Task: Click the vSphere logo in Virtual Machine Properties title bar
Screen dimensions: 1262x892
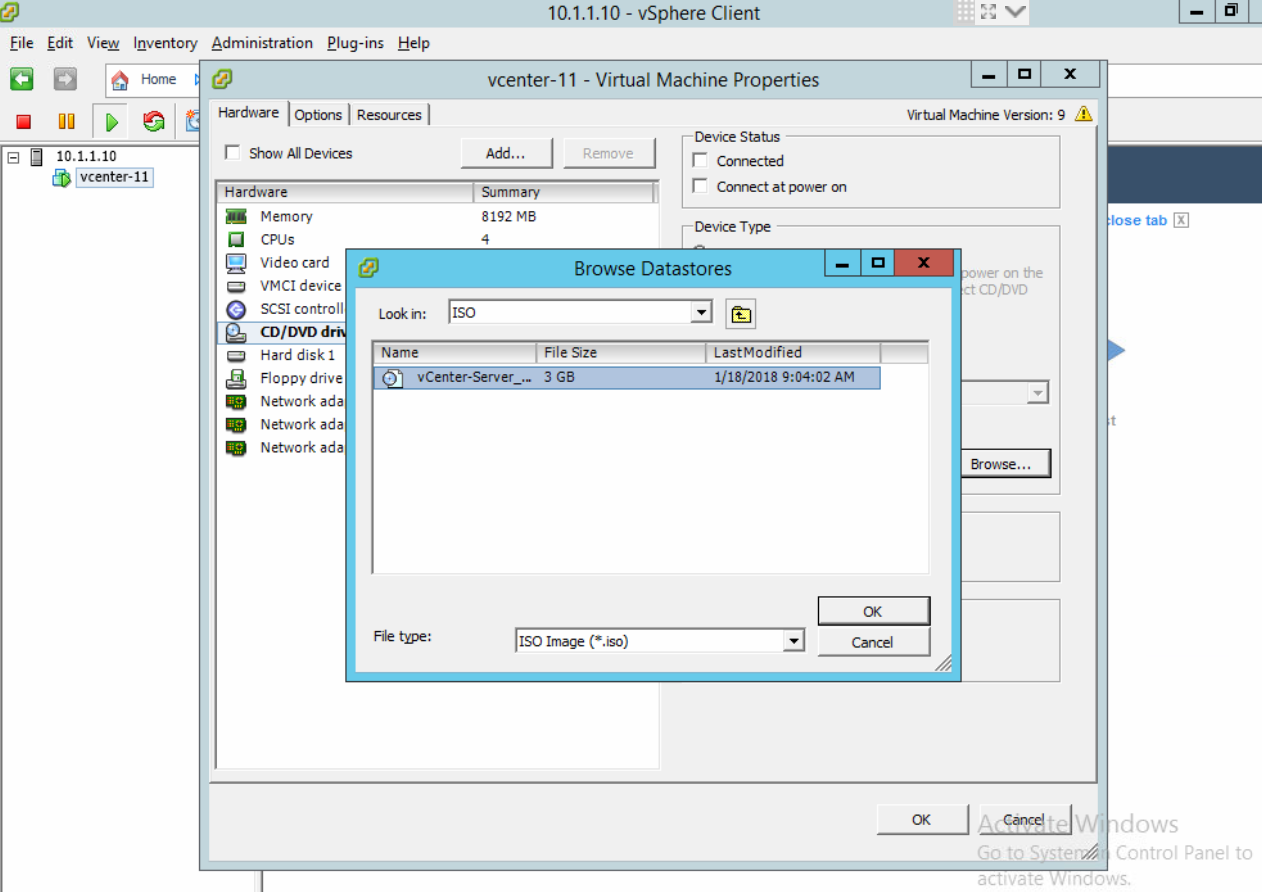Action: [222, 79]
